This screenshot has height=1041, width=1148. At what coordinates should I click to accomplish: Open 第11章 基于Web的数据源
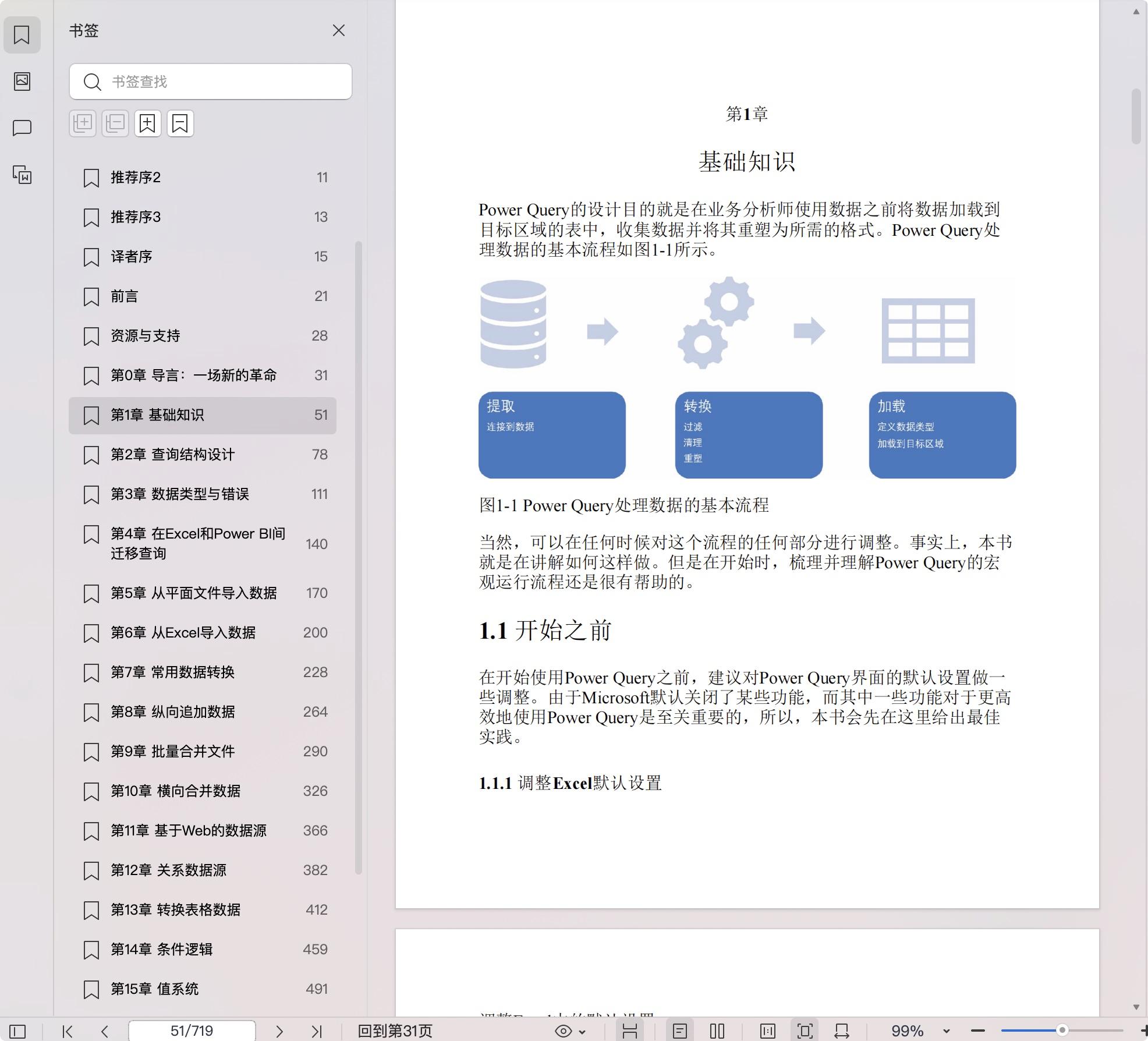[x=203, y=831]
